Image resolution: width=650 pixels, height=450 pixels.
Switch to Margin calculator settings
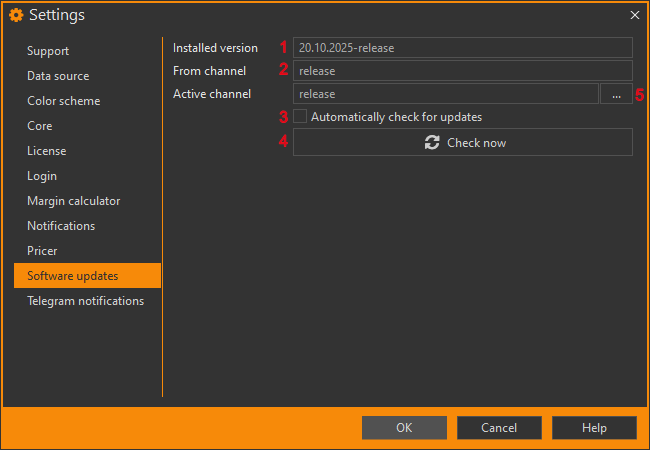74,201
